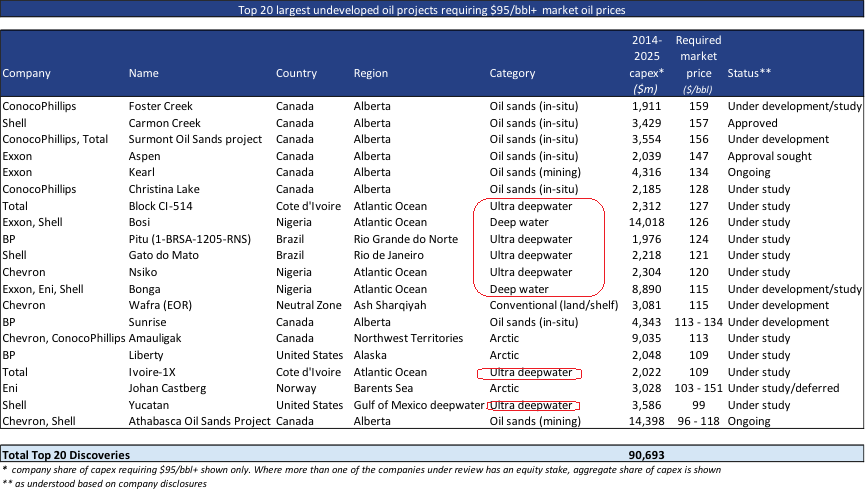Click the Ivoire-1X project name
The image size is (865, 490).
(x=152, y=372)
